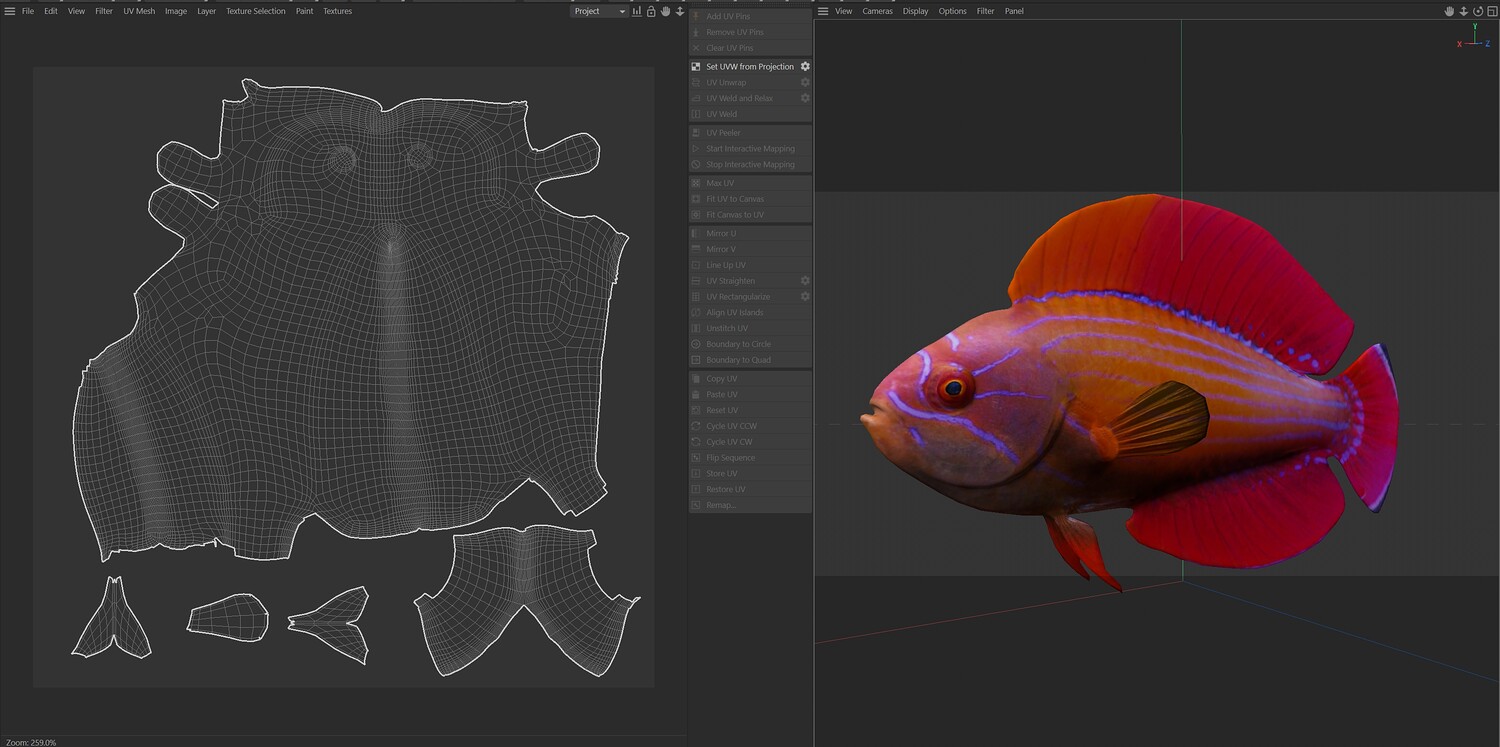Open the UV editor View menu
This screenshot has width=1500, height=747.
(x=76, y=11)
